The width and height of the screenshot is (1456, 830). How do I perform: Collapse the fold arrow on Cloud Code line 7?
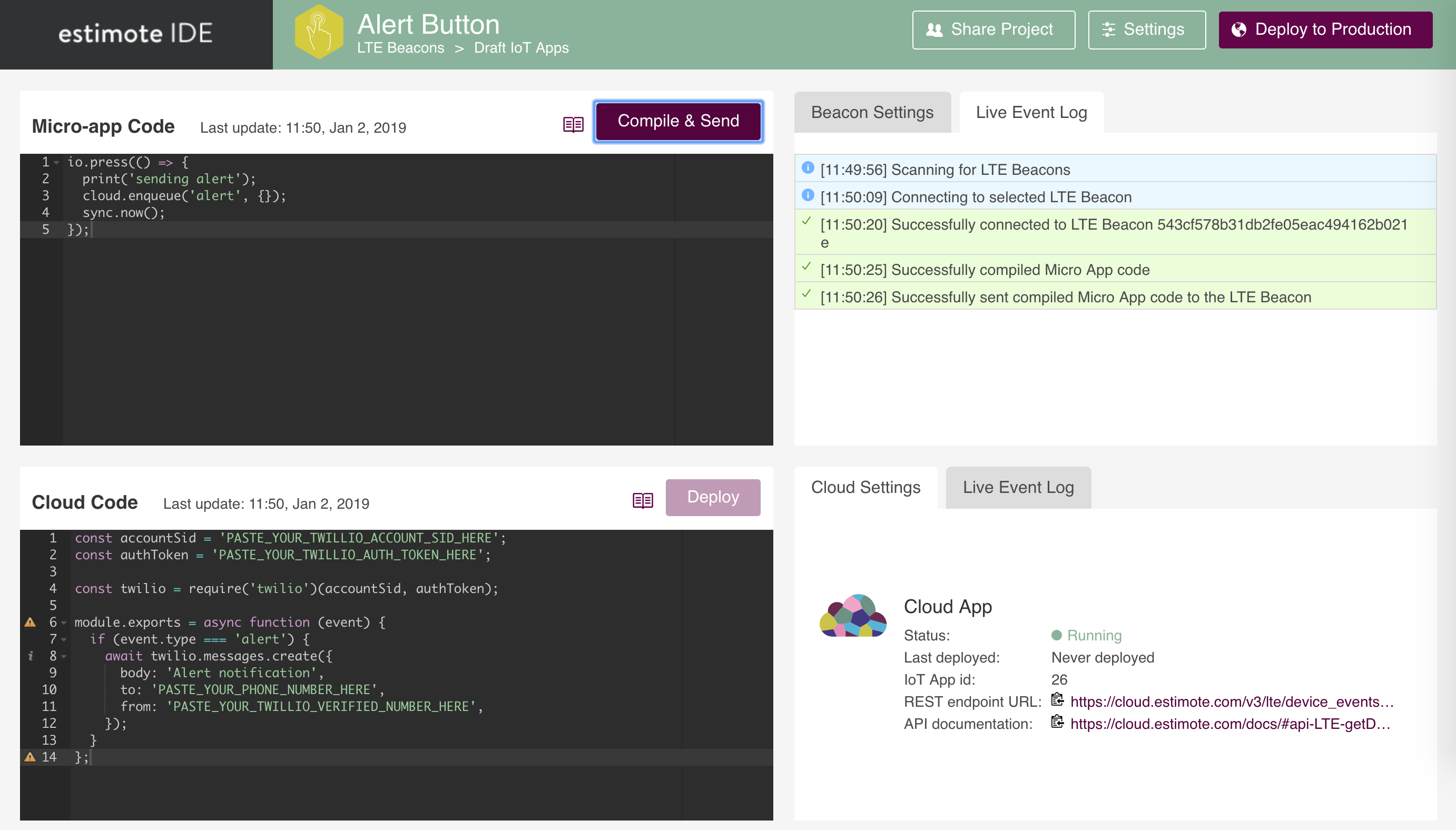click(64, 639)
